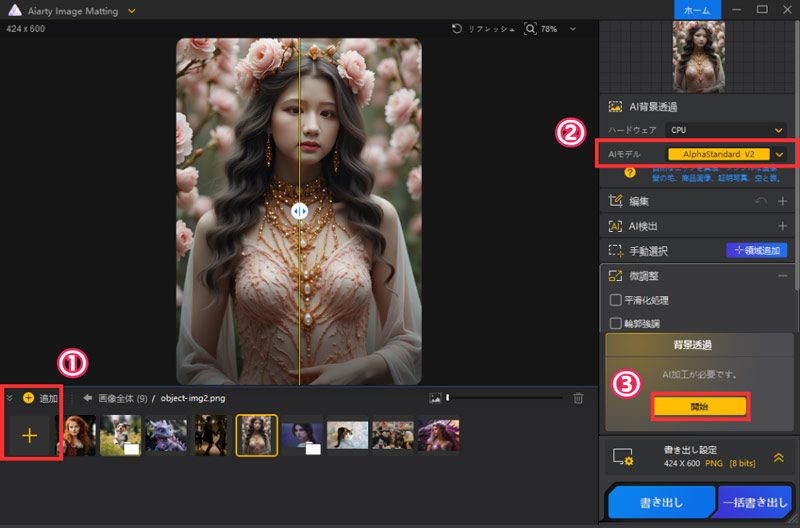Click the リフレッシュ refresh icon
The height and width of the screenshot is (528, 800).
point(457,29)
